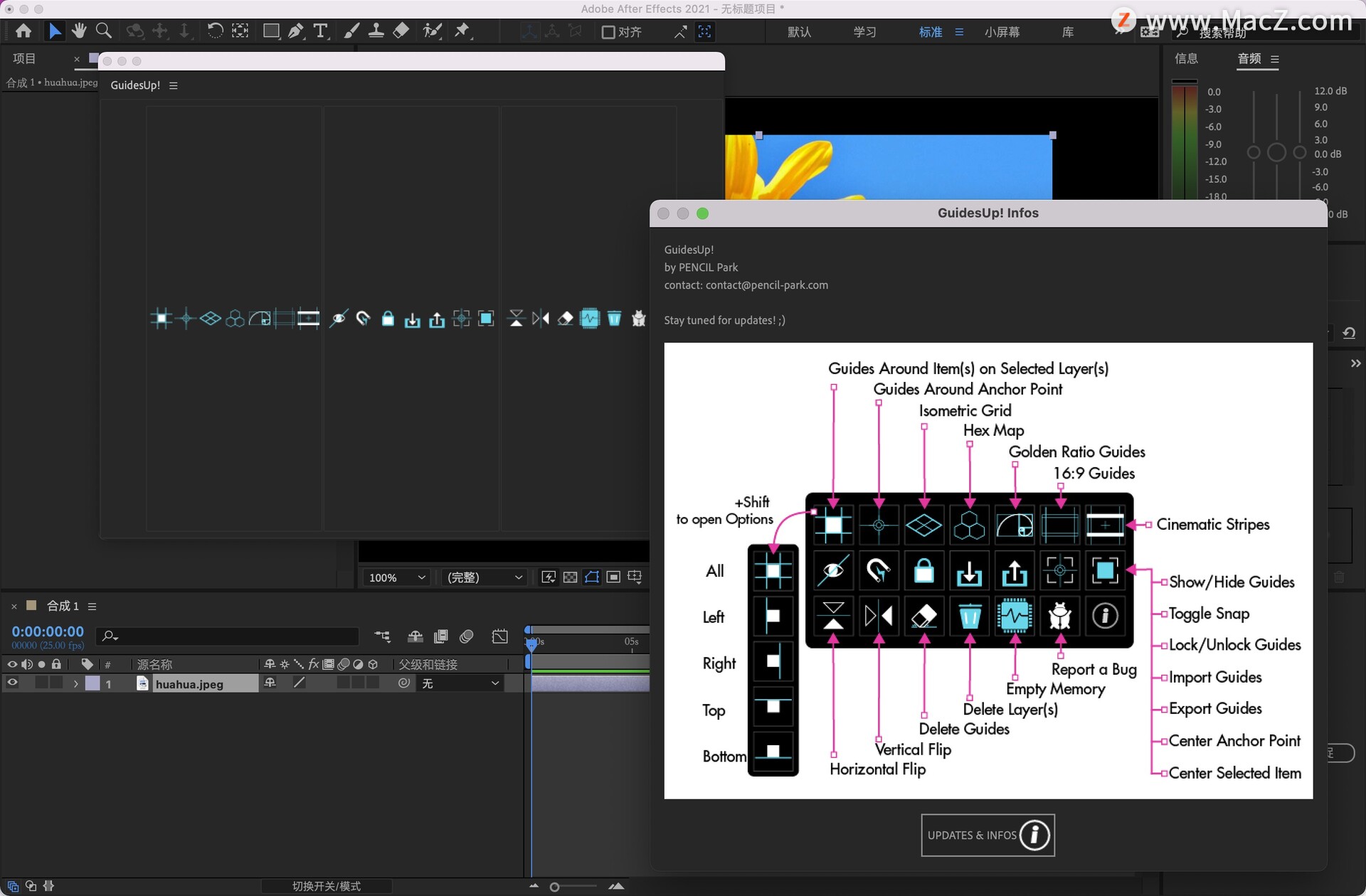1366x896 pixels.
Task: Open the (完整) resolution dropdown
Action: (x=485, y=577)
